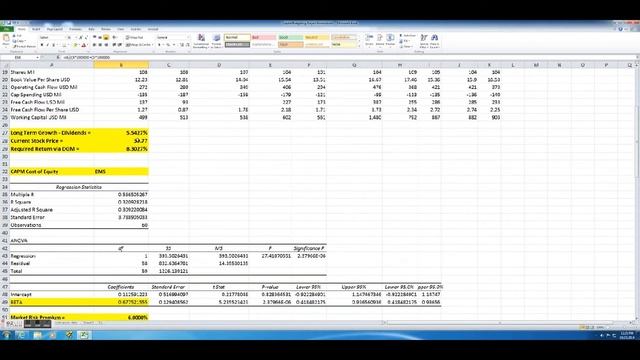The width and height of the screenshot is (640, 360).
Task: Switch to the Page Layout tab
Action: click(54, 29)
